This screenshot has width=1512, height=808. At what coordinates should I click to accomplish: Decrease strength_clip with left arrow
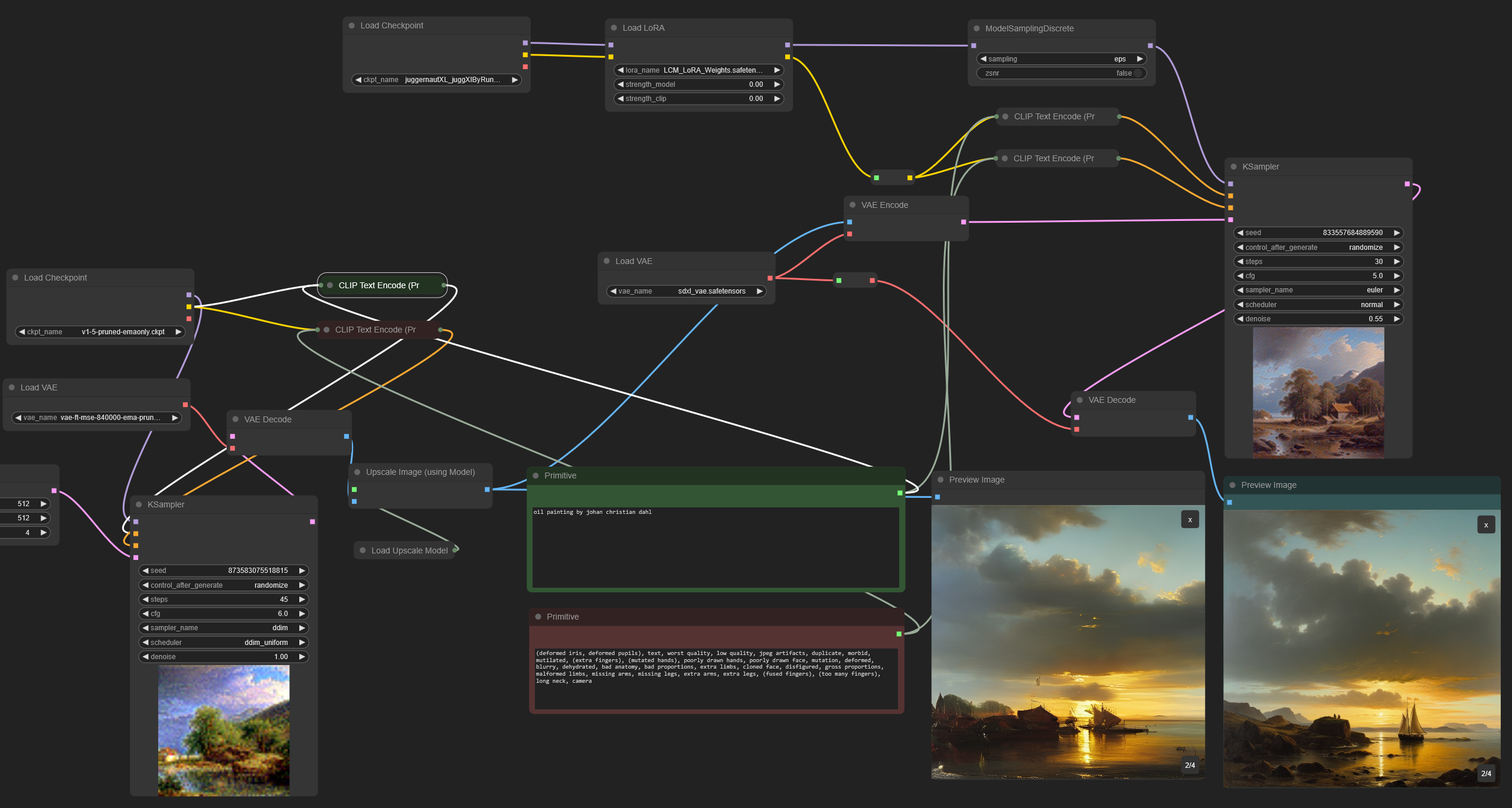[621, 99]
